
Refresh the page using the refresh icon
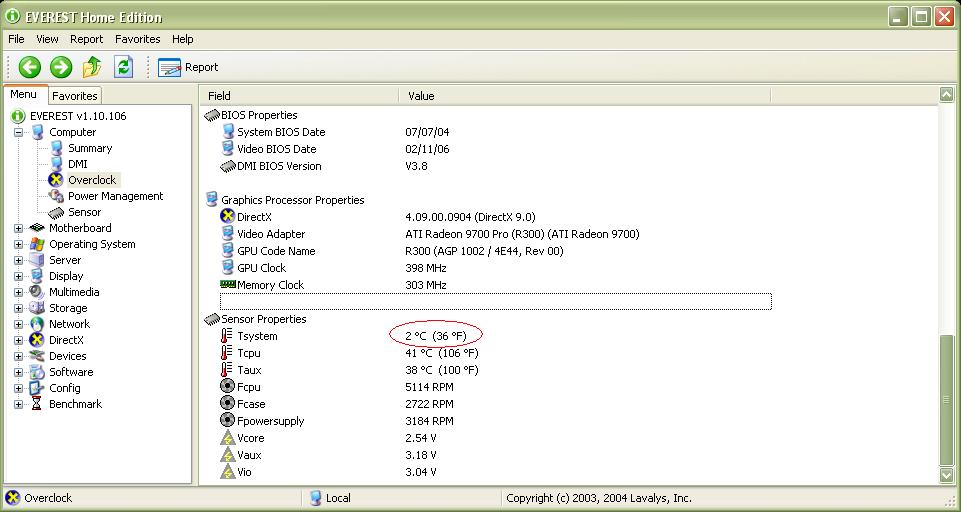[124, 66]
